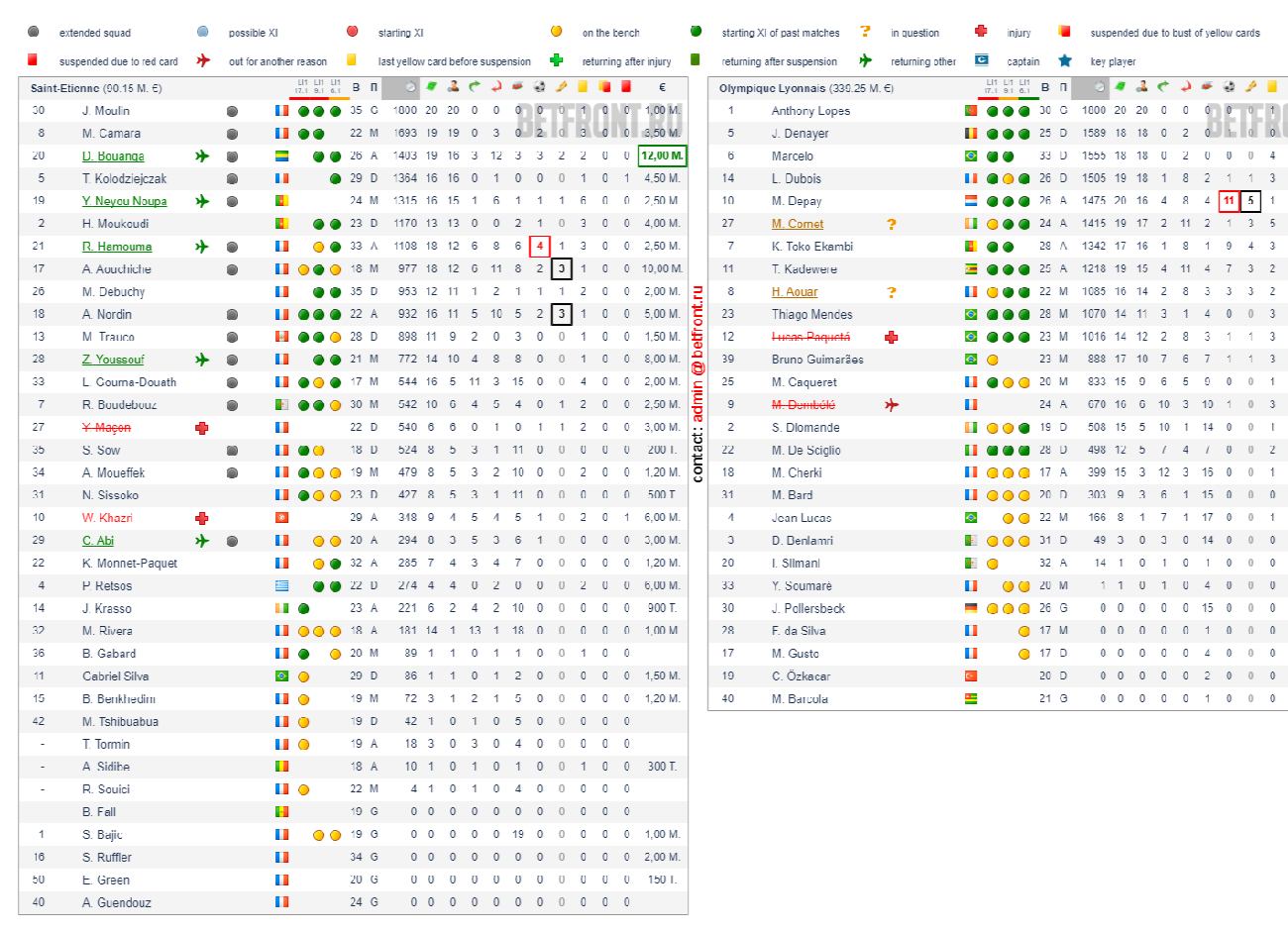Click the Brazil flag beside Marcelo

pyautogui.click(x=971, y=155)
